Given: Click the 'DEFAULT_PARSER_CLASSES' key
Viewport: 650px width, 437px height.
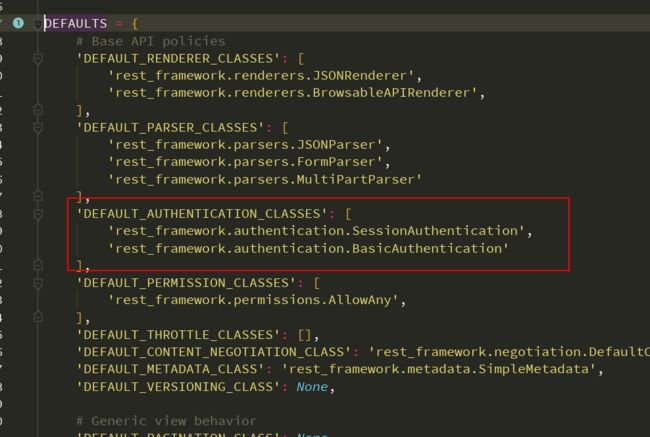Looking at the screenshot, I should 170,128.
